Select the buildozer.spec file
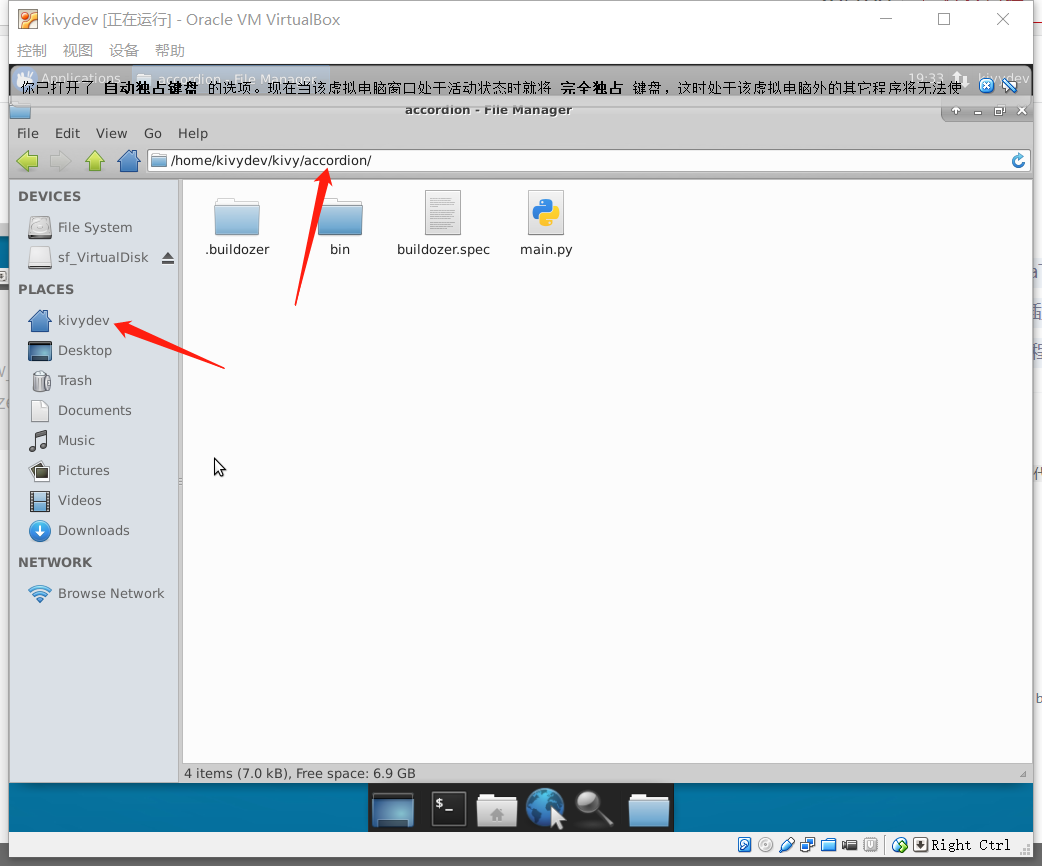This screenshot has height=866, width=1042. [443, 224]
